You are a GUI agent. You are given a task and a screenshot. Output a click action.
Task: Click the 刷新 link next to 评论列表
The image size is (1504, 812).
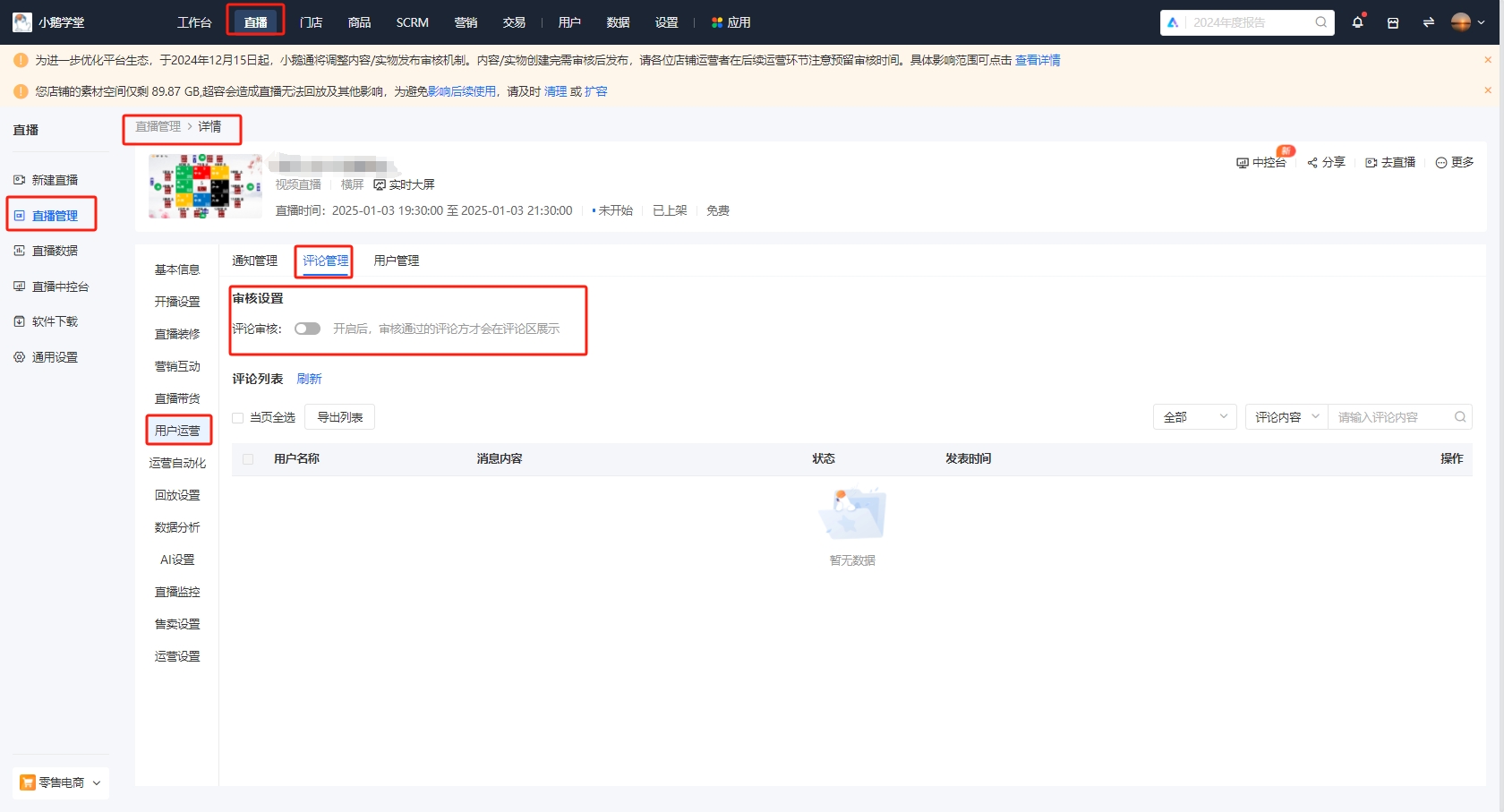pyautogui.click(x=309, y=379)
